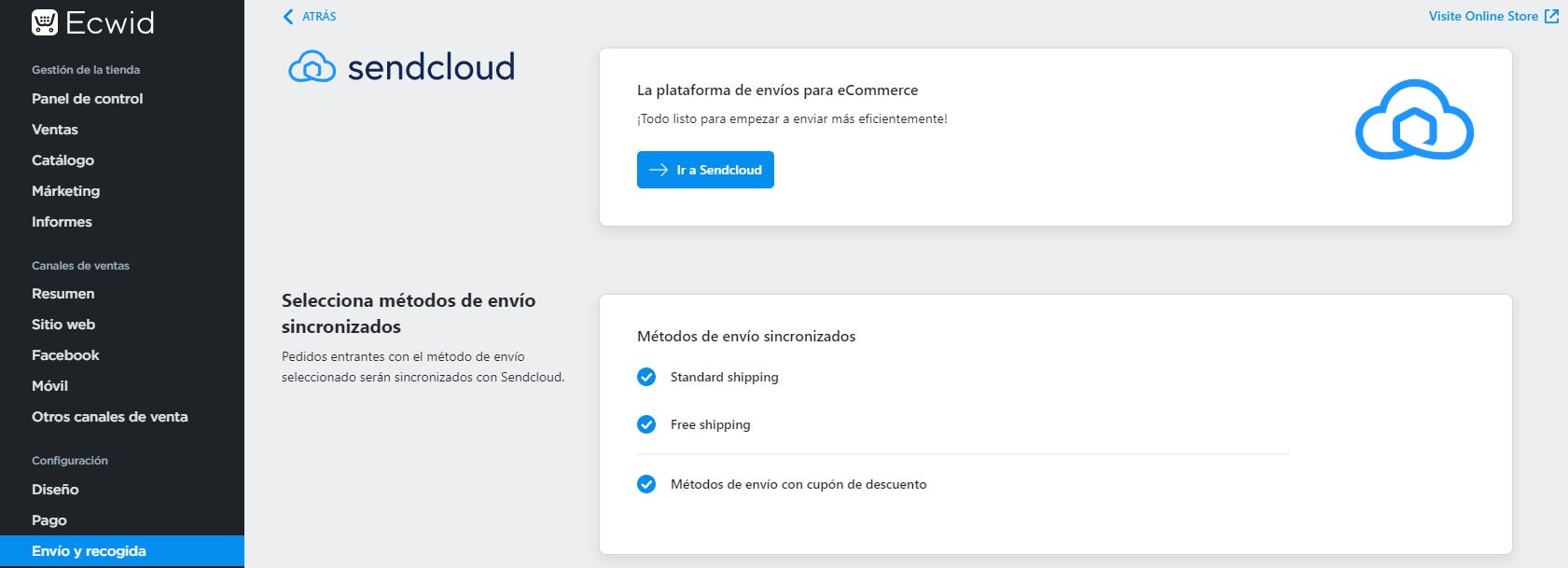Click the 'Standard shipping' label text
The width and height of the screenshot is (1568, 568).
point(725,377)
